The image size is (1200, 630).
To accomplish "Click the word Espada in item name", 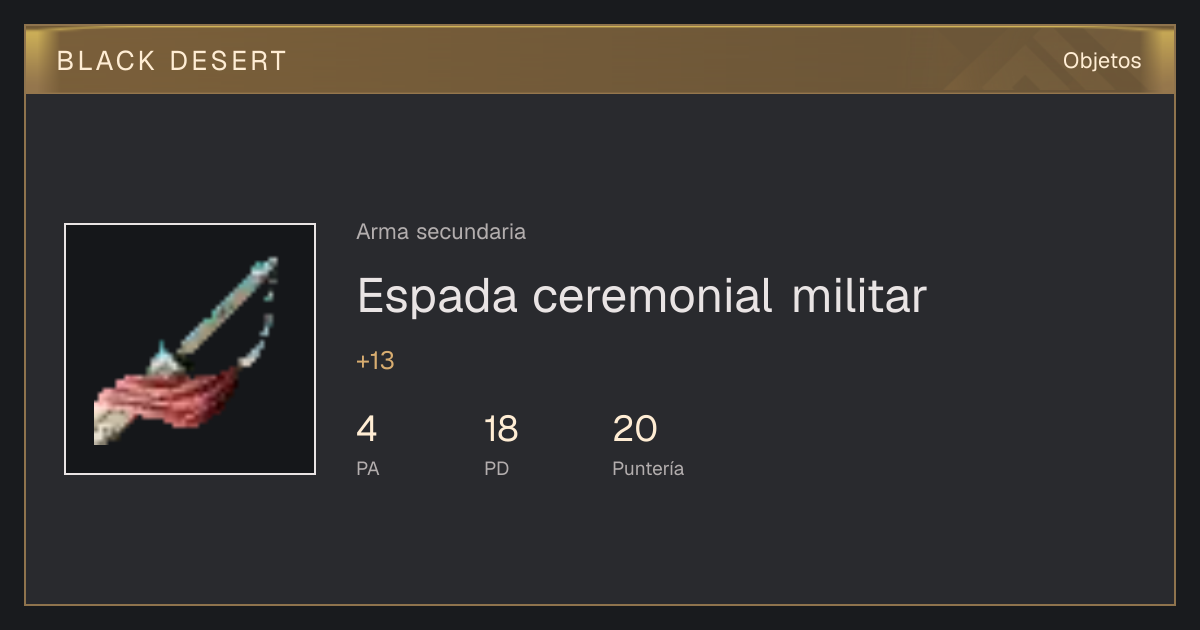I will point(437,298).
